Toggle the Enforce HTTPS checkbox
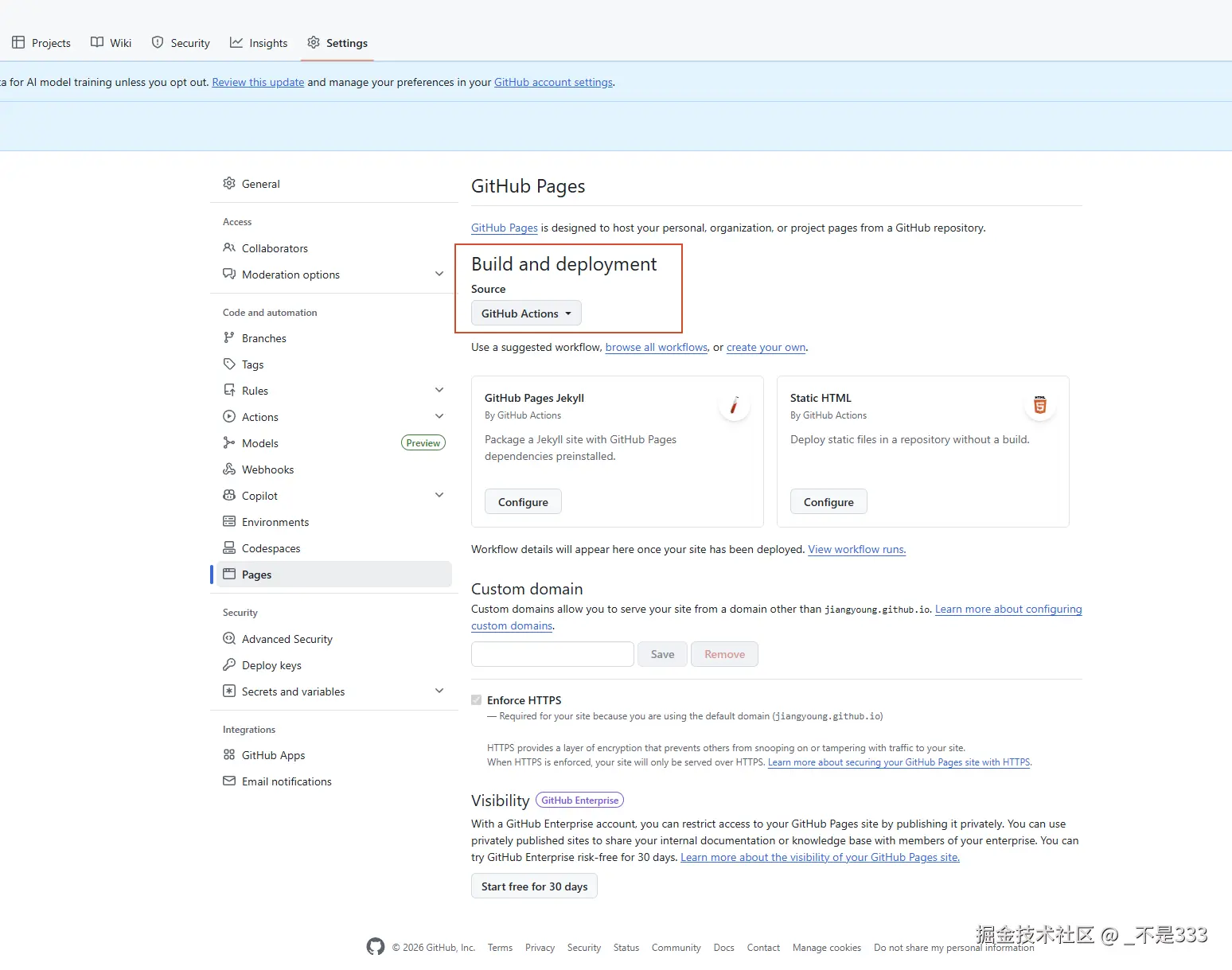 476,699
